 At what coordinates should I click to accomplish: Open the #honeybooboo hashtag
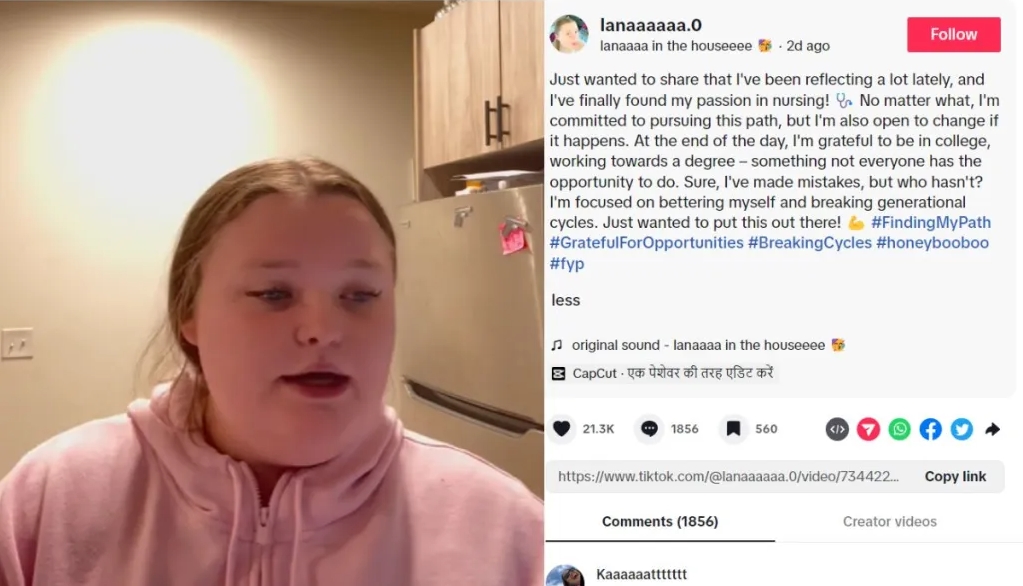(x=932, y=243)
